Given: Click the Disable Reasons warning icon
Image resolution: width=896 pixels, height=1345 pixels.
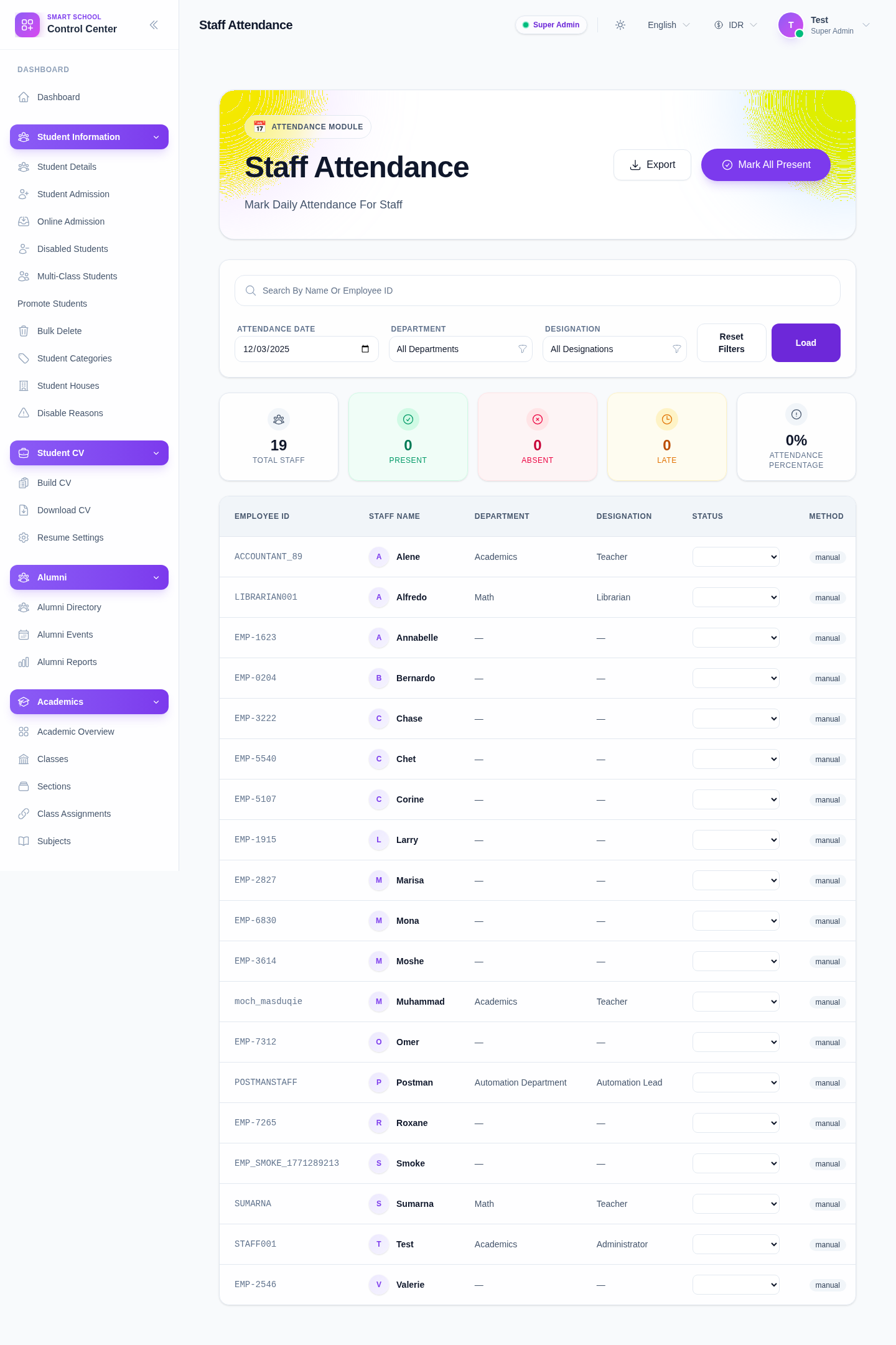Looking at the screenshot, I should (24, 413).
